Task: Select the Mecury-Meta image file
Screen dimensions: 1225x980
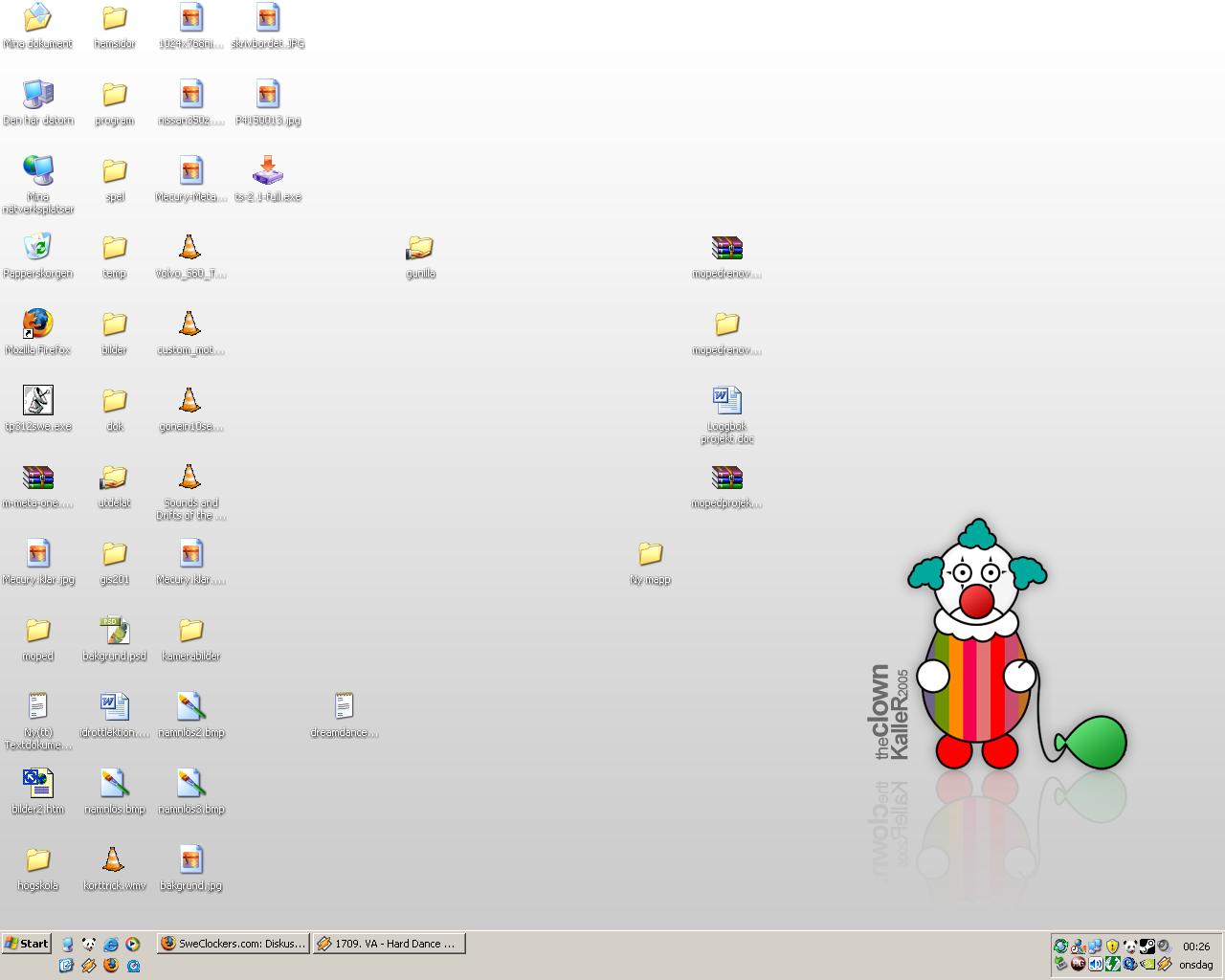Action: coord(190,178)
